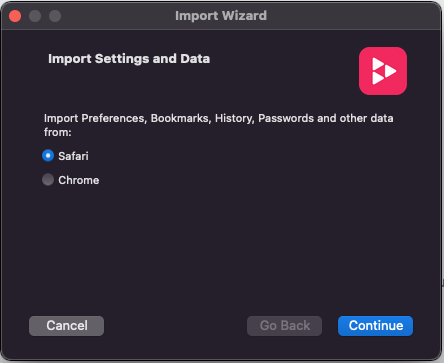Screen dimensions: 444x363
Task: Cancel the import wizard
Action: pyautogui.click(x=66, y=326)
